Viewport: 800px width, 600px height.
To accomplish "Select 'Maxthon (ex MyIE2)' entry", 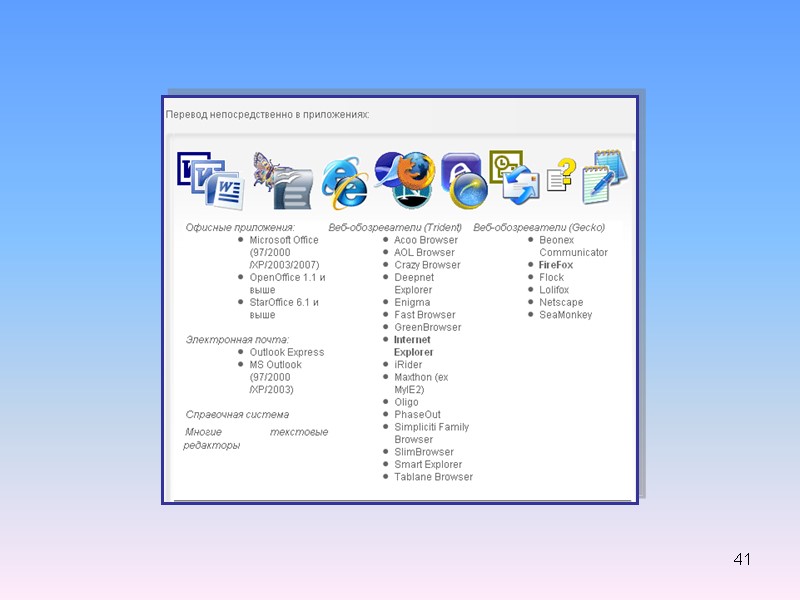I will 421,383.
